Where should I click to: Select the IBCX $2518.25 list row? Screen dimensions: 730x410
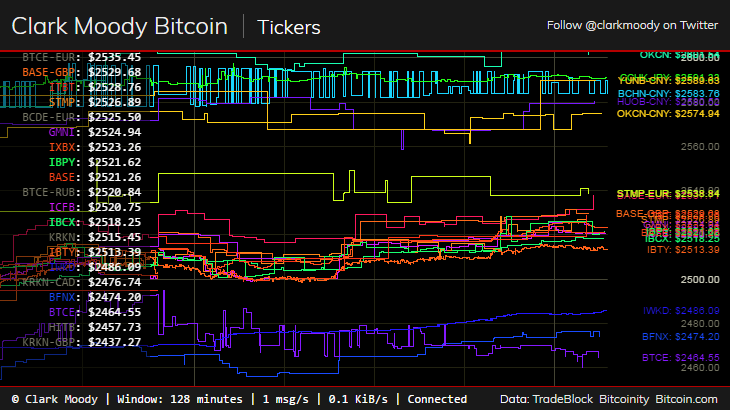(95, 222)
